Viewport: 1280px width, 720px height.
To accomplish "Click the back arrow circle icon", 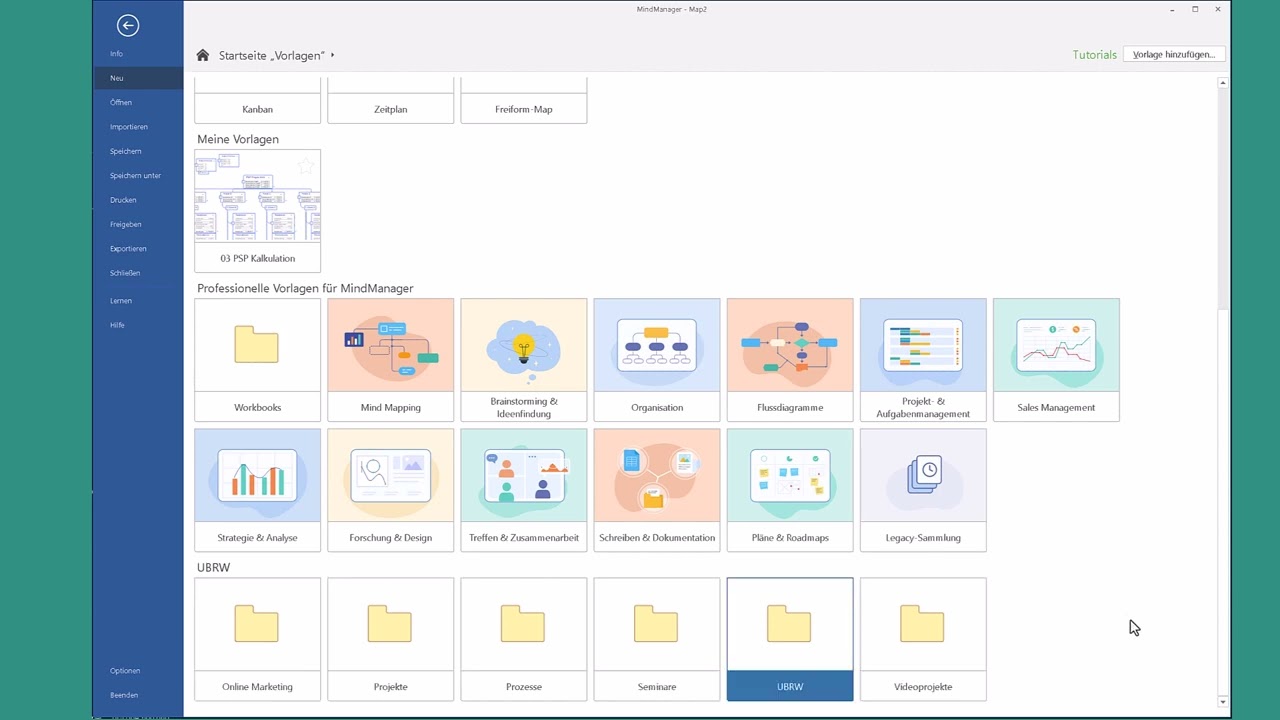I will (127, 26).
